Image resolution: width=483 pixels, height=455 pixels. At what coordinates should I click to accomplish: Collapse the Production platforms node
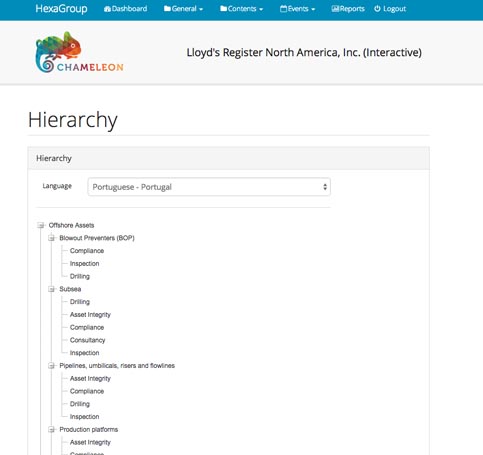tap(51, 430)
